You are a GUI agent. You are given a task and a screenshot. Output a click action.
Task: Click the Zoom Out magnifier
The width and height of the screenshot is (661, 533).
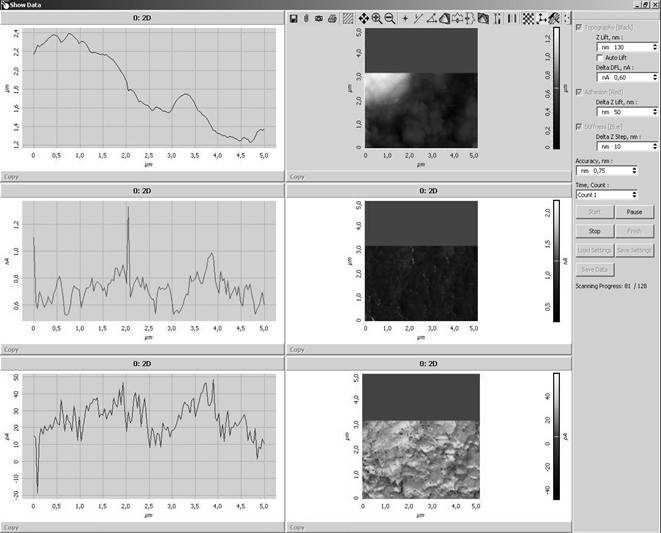coord(389,18)
